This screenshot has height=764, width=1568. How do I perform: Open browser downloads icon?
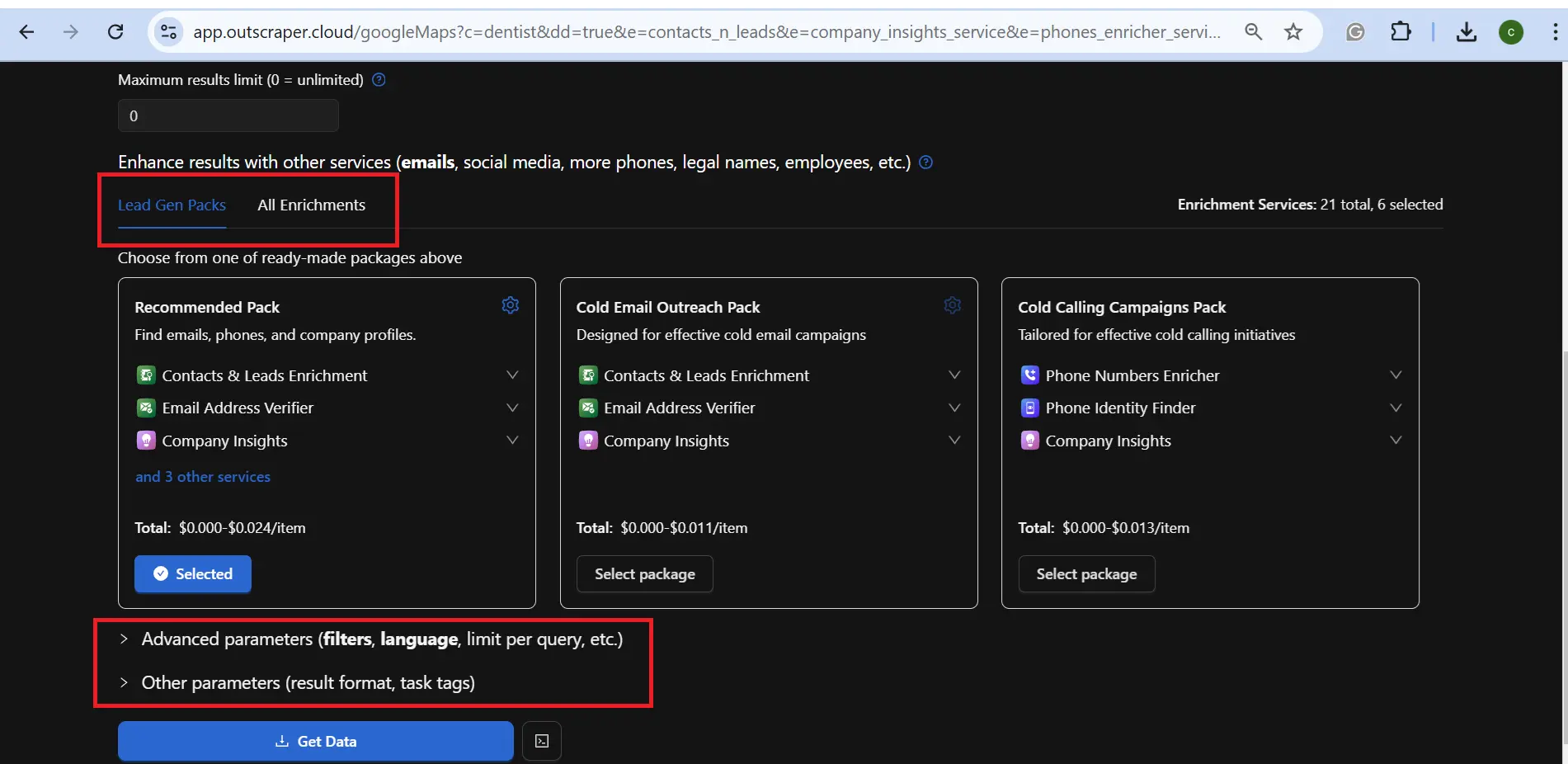[1466, 32]
